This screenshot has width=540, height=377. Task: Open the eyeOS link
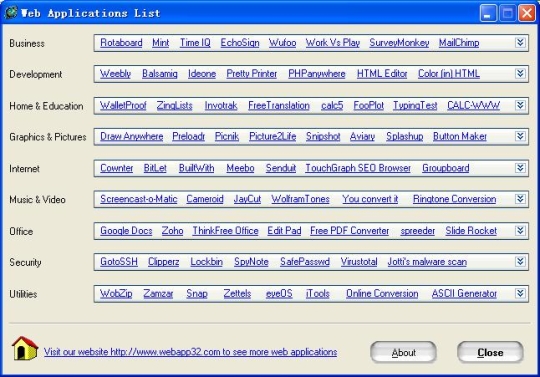coord(279,293)
